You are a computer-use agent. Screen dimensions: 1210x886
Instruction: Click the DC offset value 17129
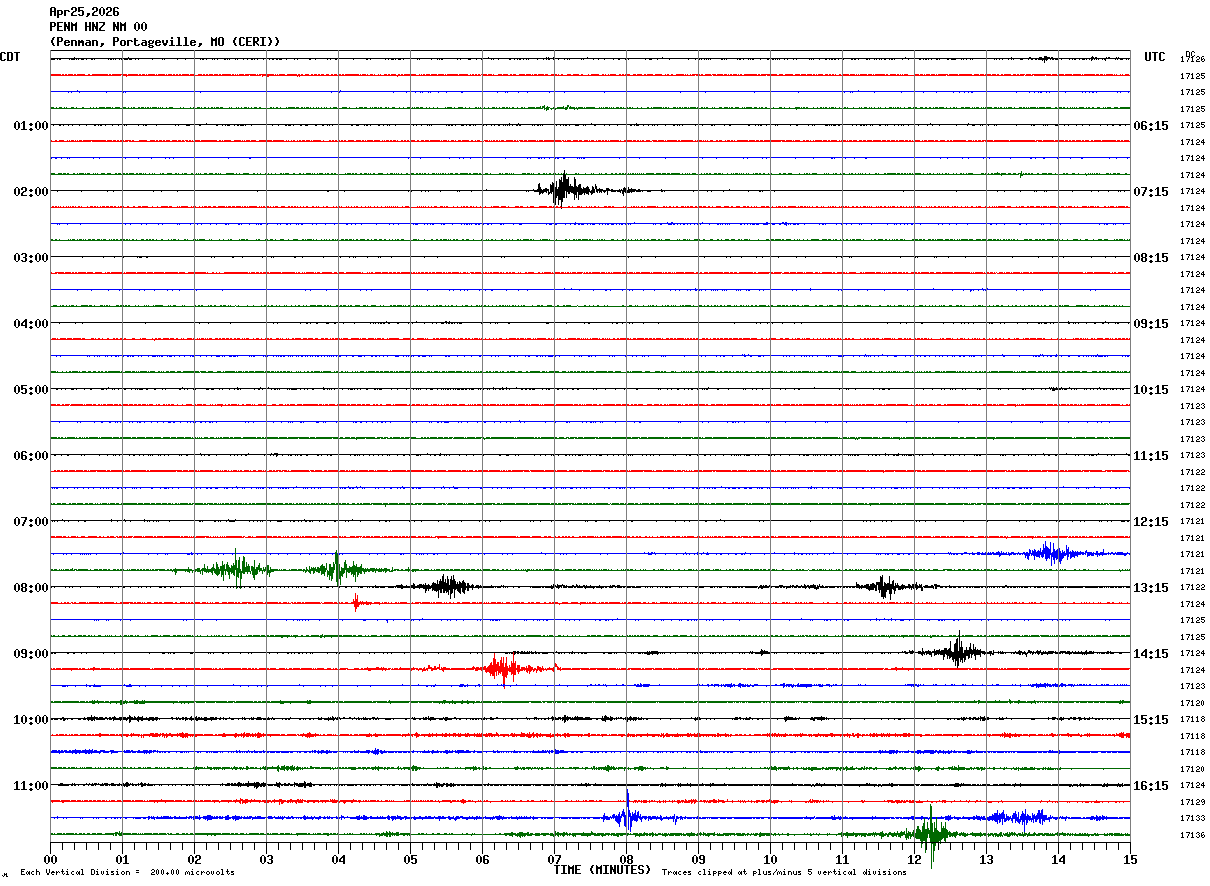pyautogui.click(x=1192, y=802)
